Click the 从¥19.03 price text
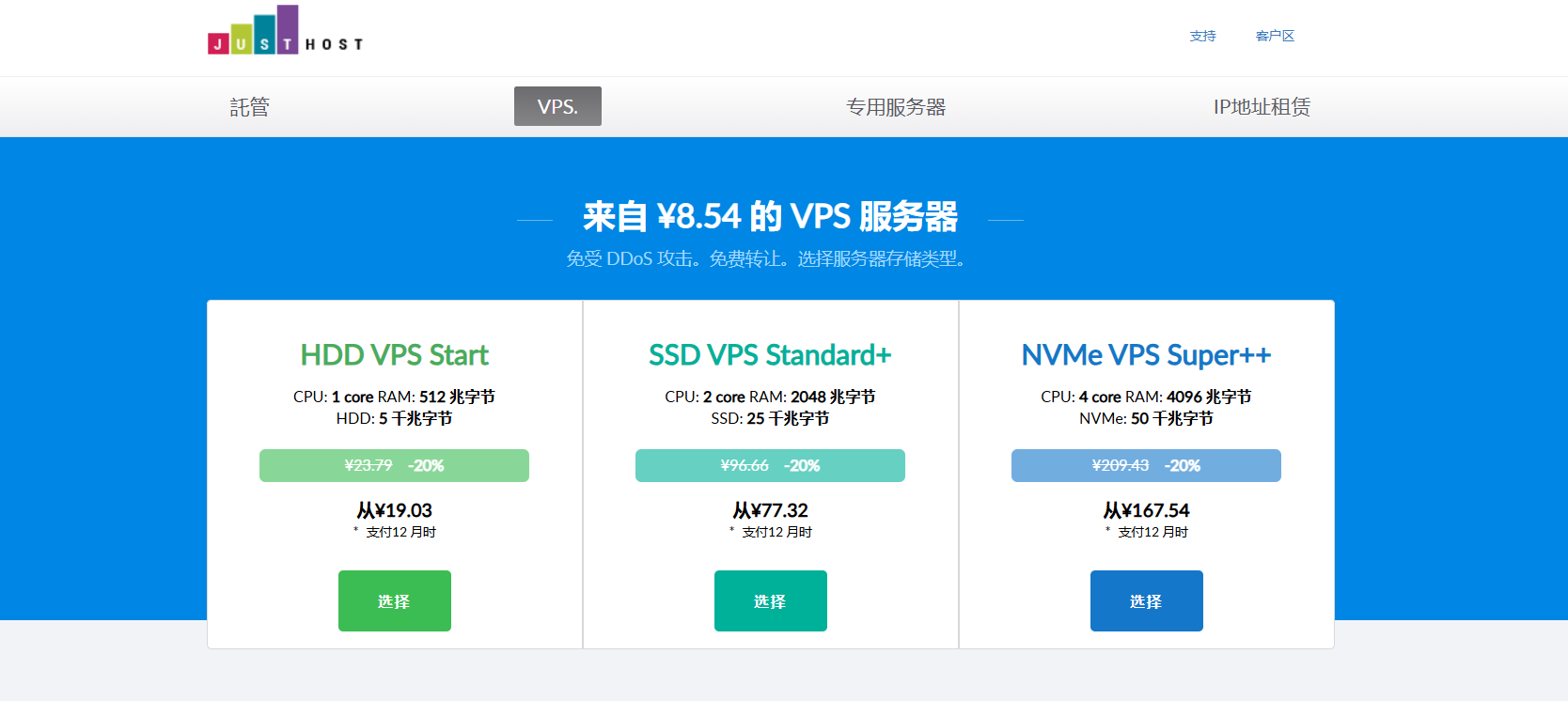 click(394, 510)
